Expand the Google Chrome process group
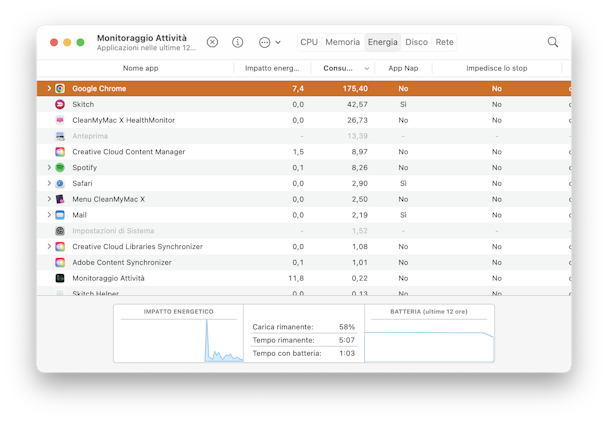Image resolution: width=608 pixels, height=421 pixels. coord(49,88)
